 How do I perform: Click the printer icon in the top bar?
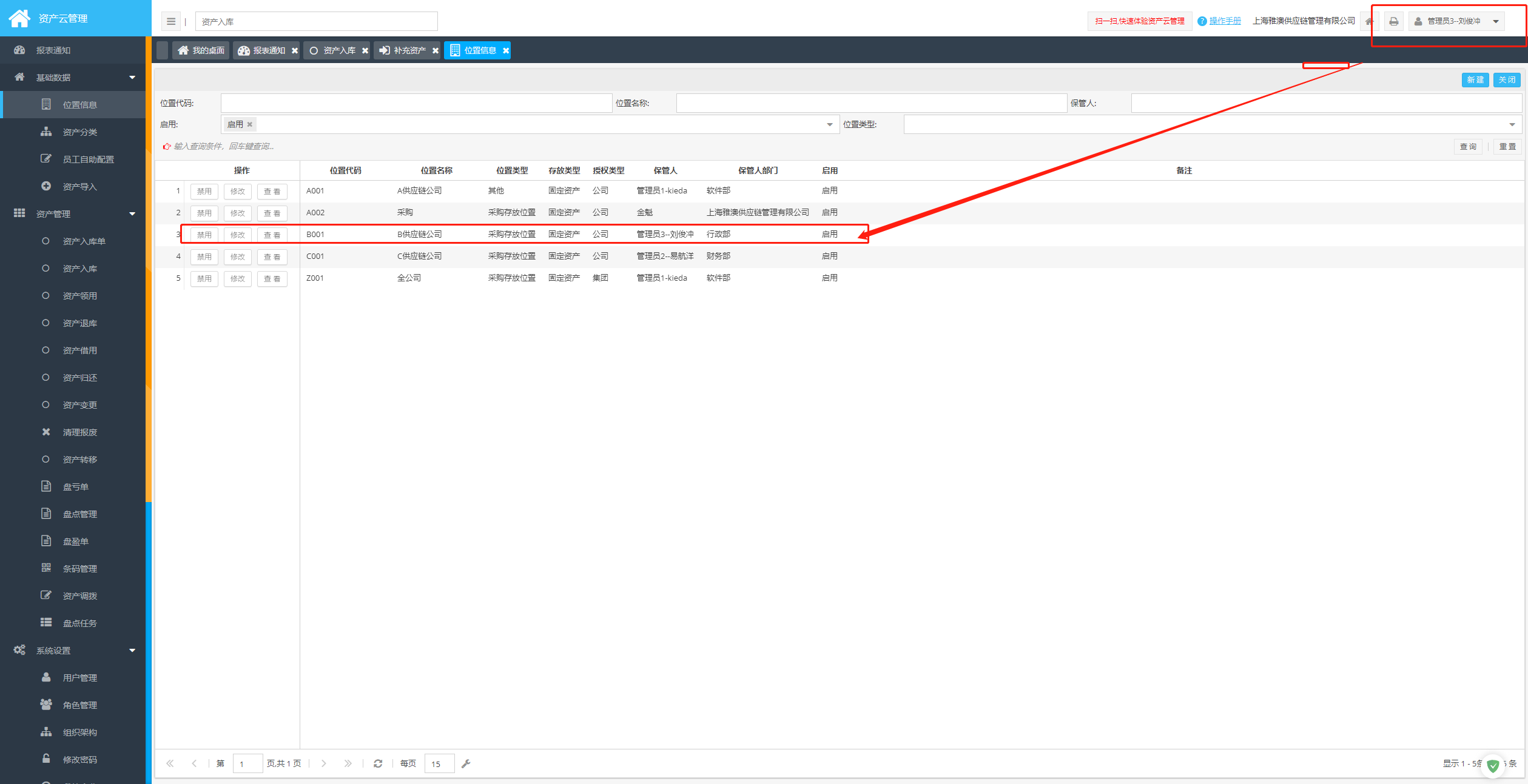point(1393,21)
